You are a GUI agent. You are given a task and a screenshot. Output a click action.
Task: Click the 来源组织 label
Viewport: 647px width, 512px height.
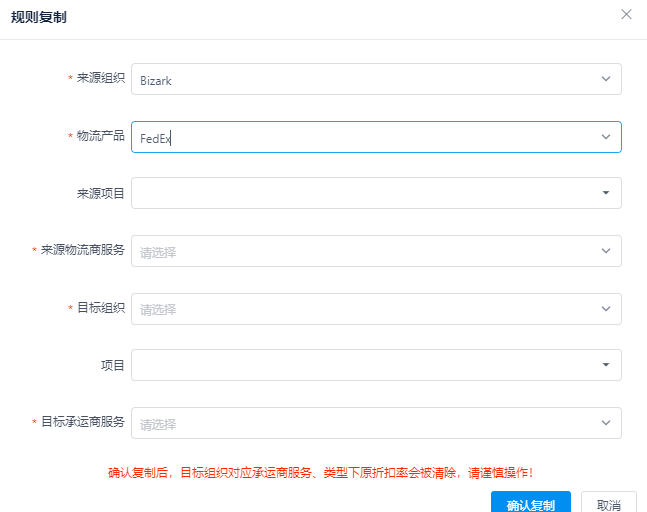[101, 78]
